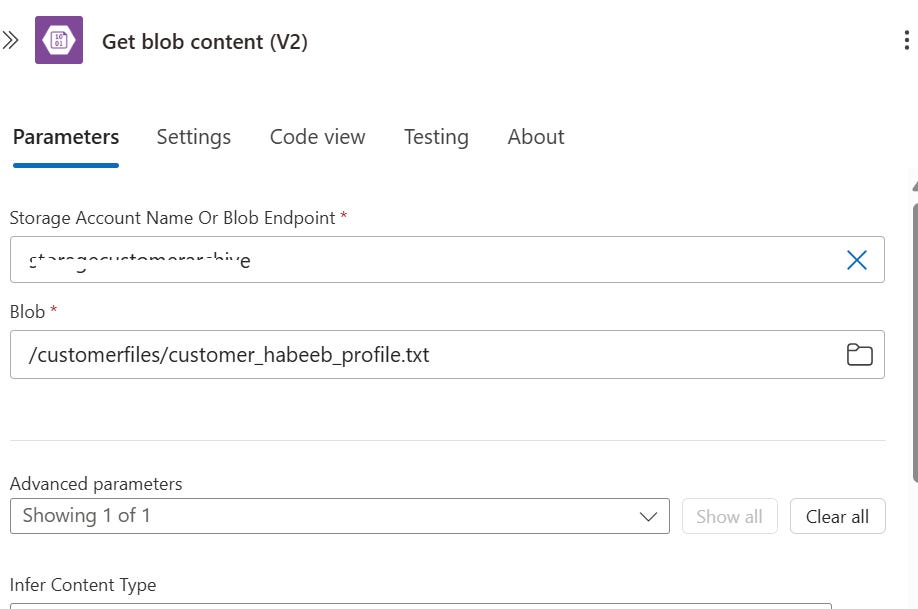918x609 pixels.
Task: Open the Testing tab
Action: click(436, 137)
